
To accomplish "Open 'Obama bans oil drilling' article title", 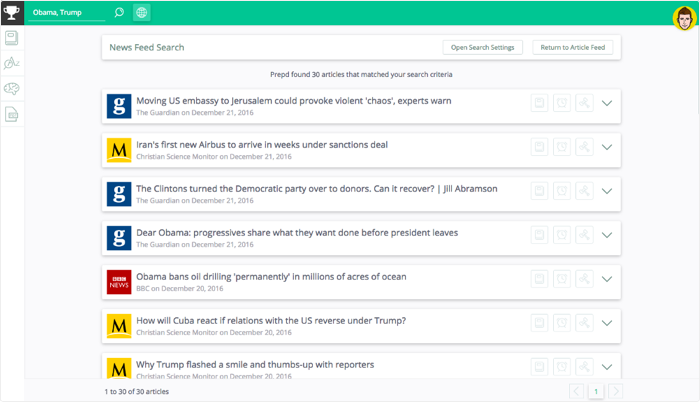I will pyautogui.click(x=271, y=277).
